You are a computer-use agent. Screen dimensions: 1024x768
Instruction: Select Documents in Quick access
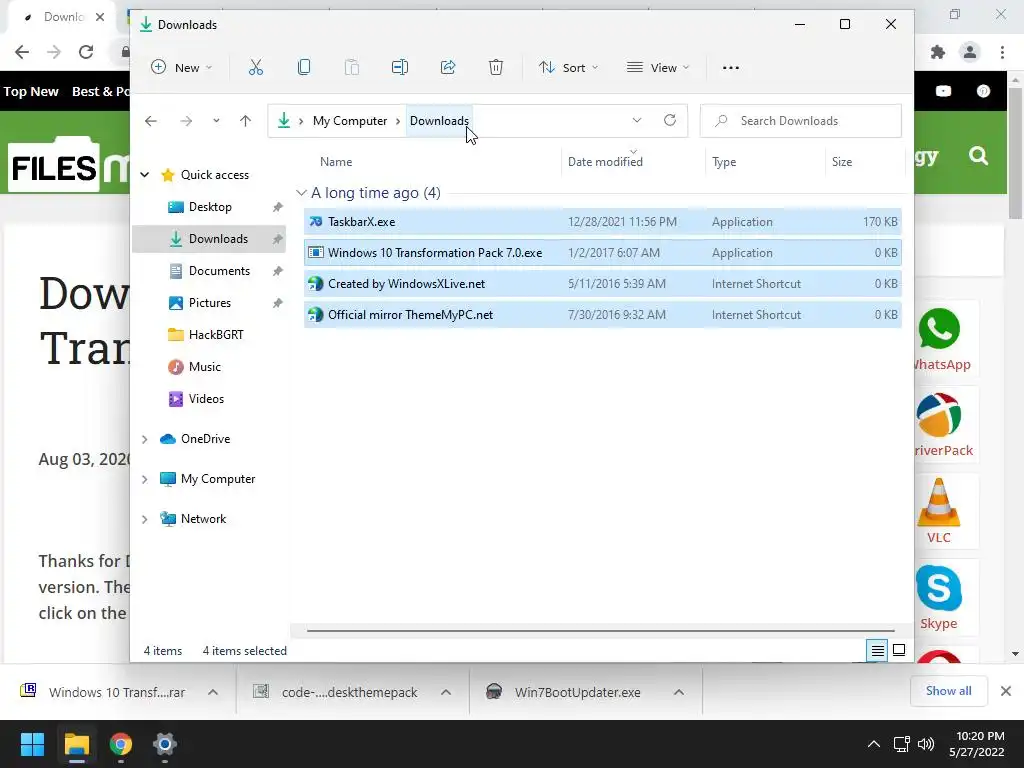210,271
